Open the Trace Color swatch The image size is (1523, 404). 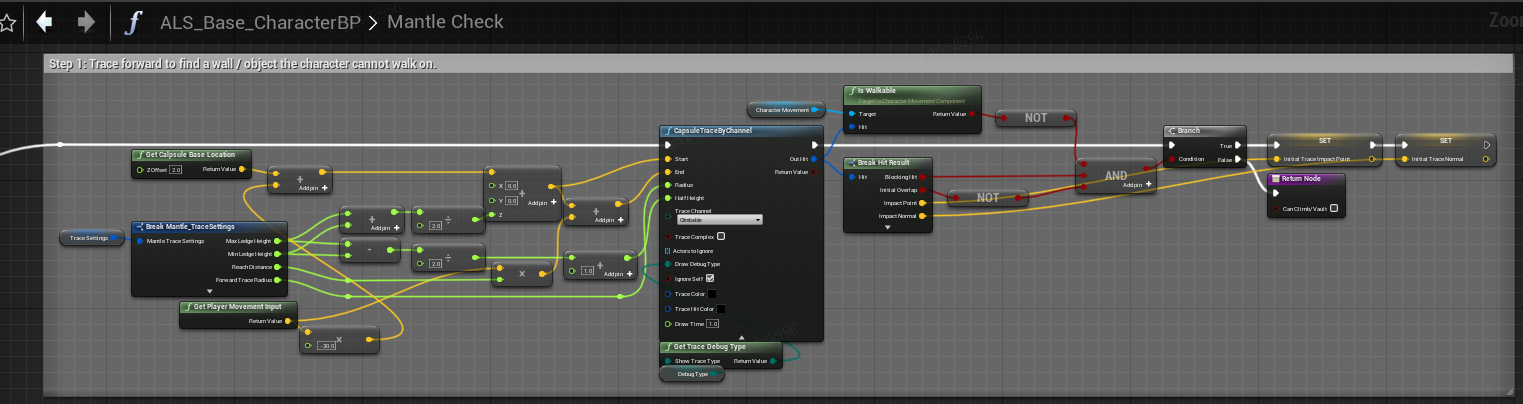point(712,294)
